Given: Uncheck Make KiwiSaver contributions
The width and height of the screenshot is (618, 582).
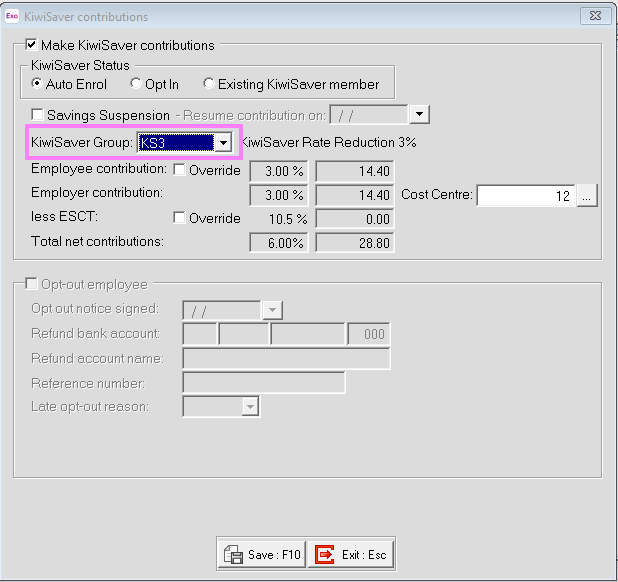Looking at the screenshot, I should click(32, 44).
